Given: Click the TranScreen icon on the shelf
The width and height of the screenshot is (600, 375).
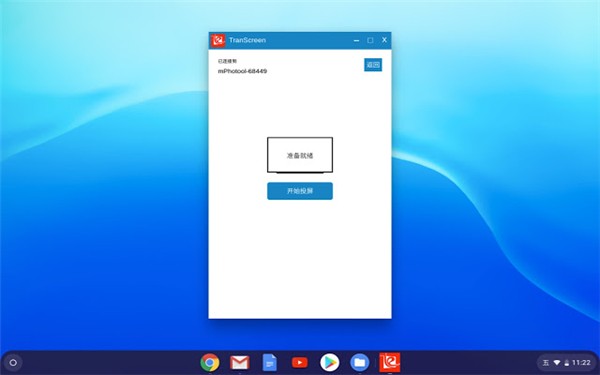Looking at the screenshot, I should click(390, 362).
